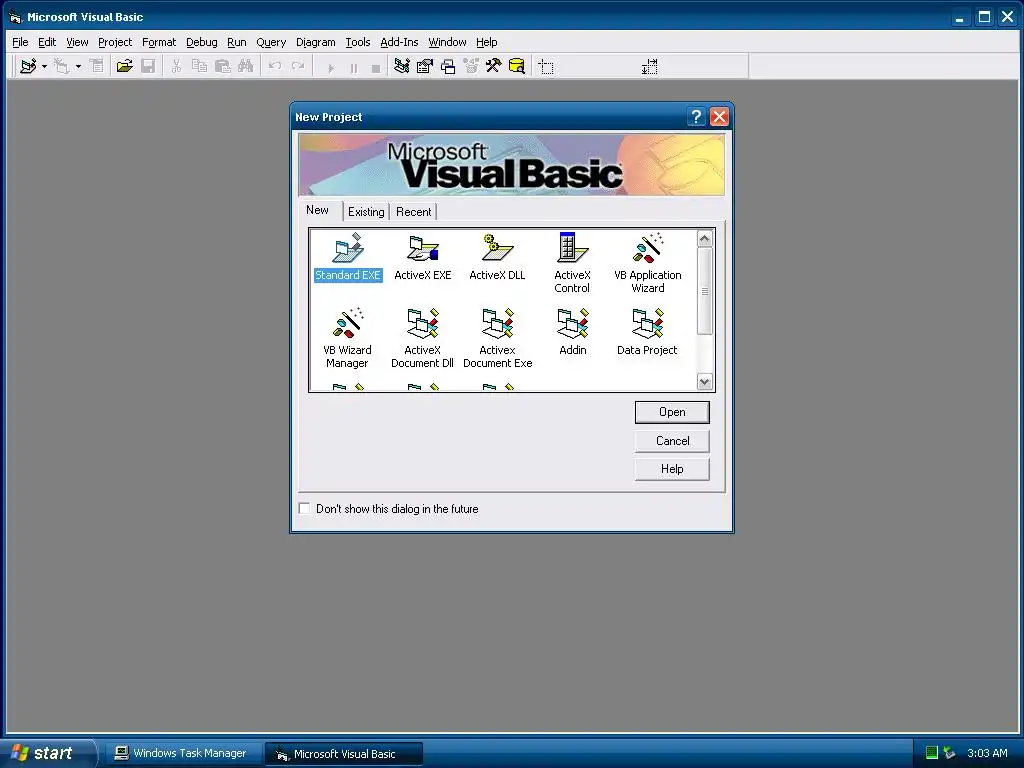1024x768 pixels.
Task: Click the End stop button
Action: (x=376, y=67)
